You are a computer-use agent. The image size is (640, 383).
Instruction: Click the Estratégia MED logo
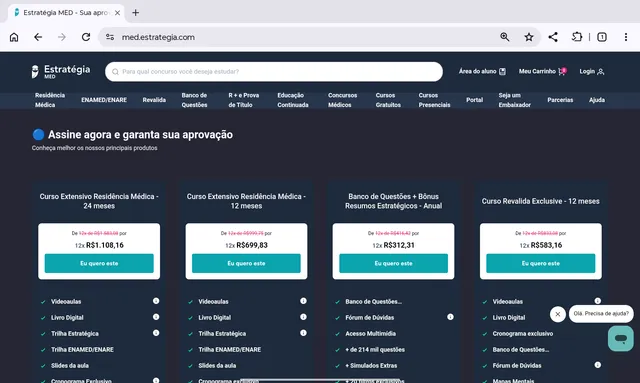pyautogui.click(x=61, y=71)
